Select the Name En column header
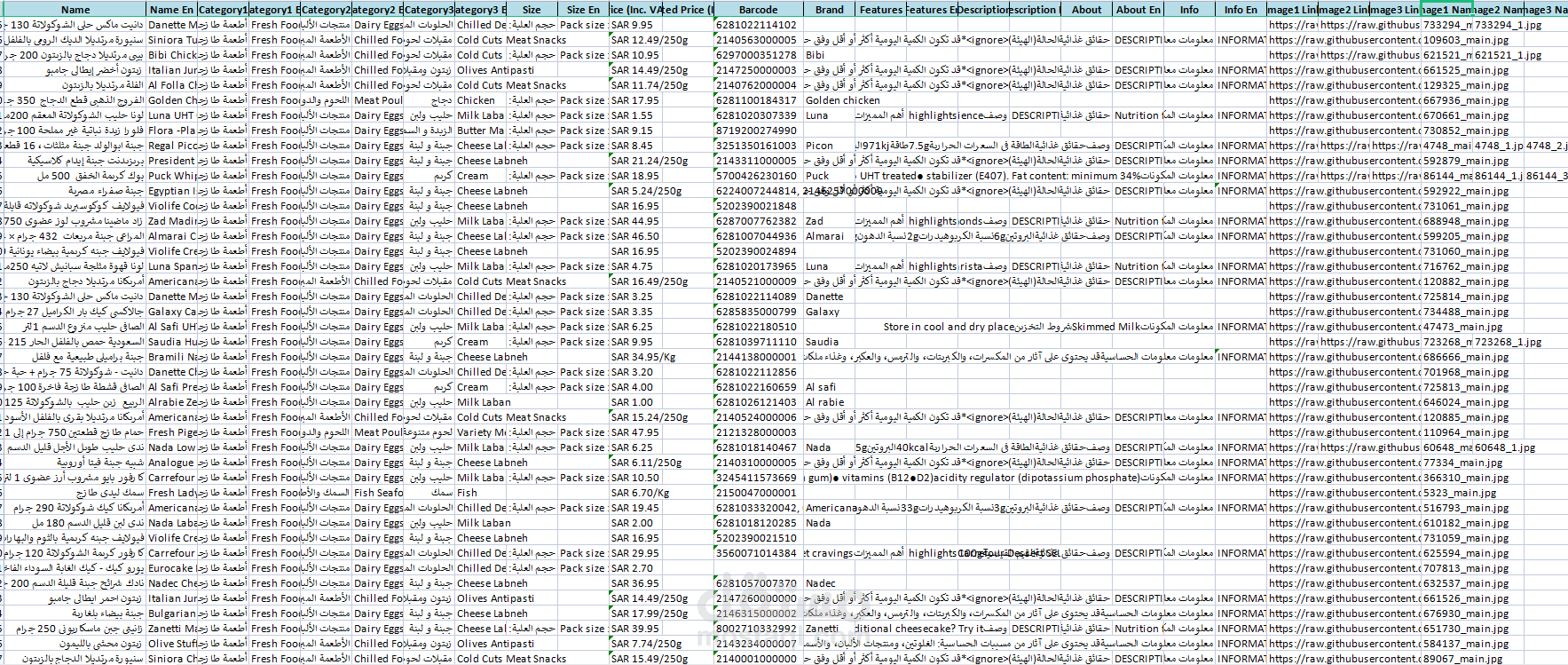1568x665 pixels. pyautogui.click(x=171, y=10)
